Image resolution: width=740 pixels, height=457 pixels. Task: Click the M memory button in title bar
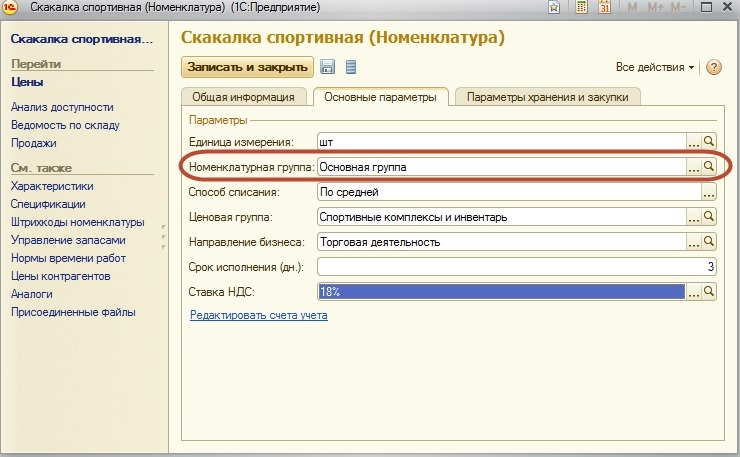pos(632,7)
